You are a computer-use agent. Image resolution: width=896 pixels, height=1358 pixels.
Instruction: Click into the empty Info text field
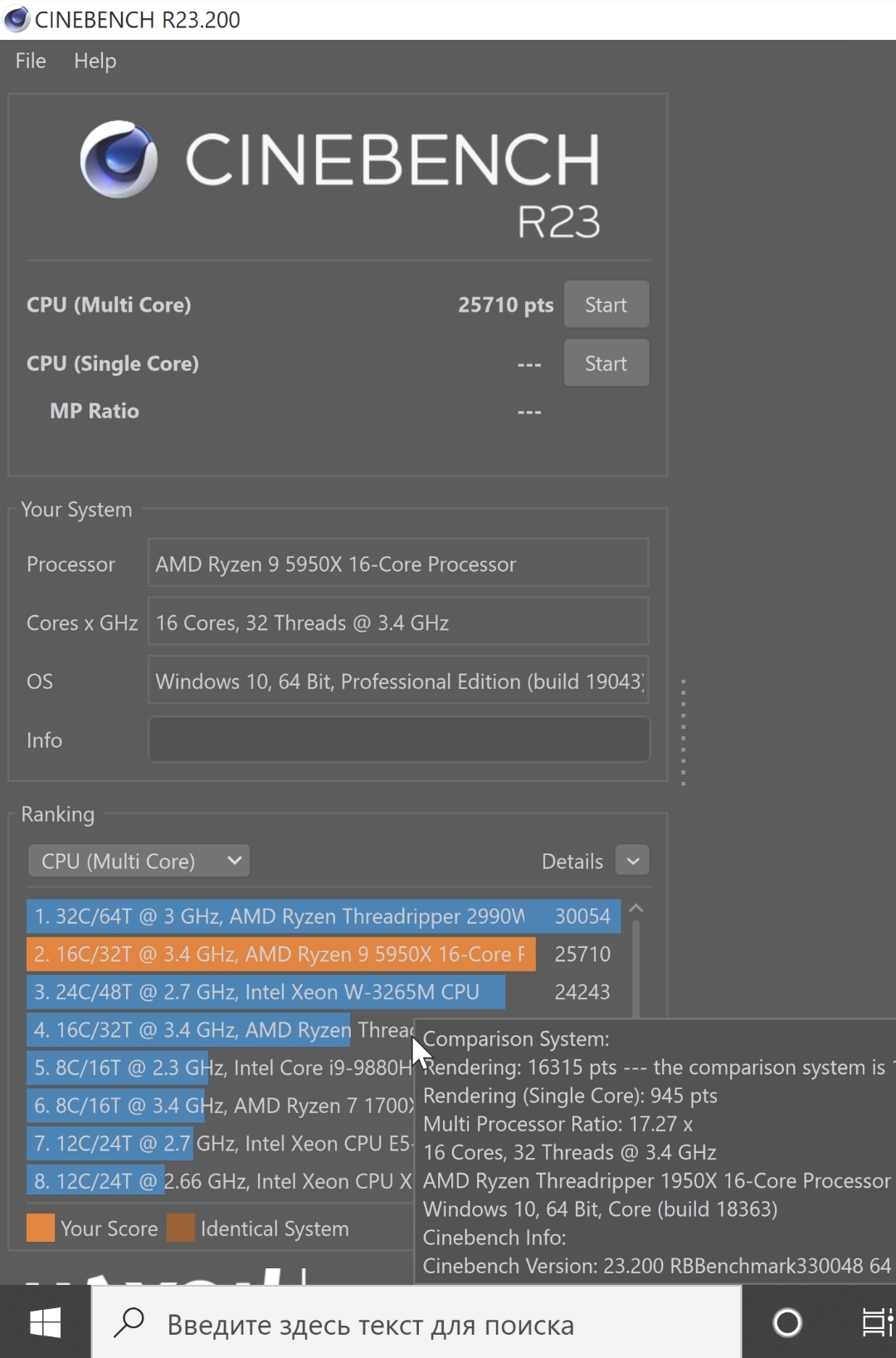pyautogui.click(x=398, y=740)
